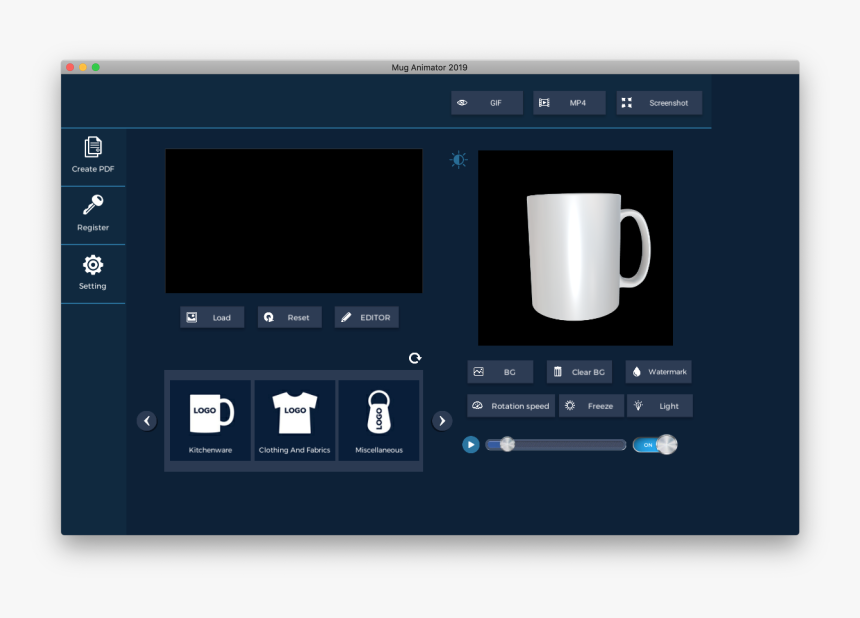Open the EDITOR with the pencil button
This screenshot has width=860, height=618.
pos(366,317)
